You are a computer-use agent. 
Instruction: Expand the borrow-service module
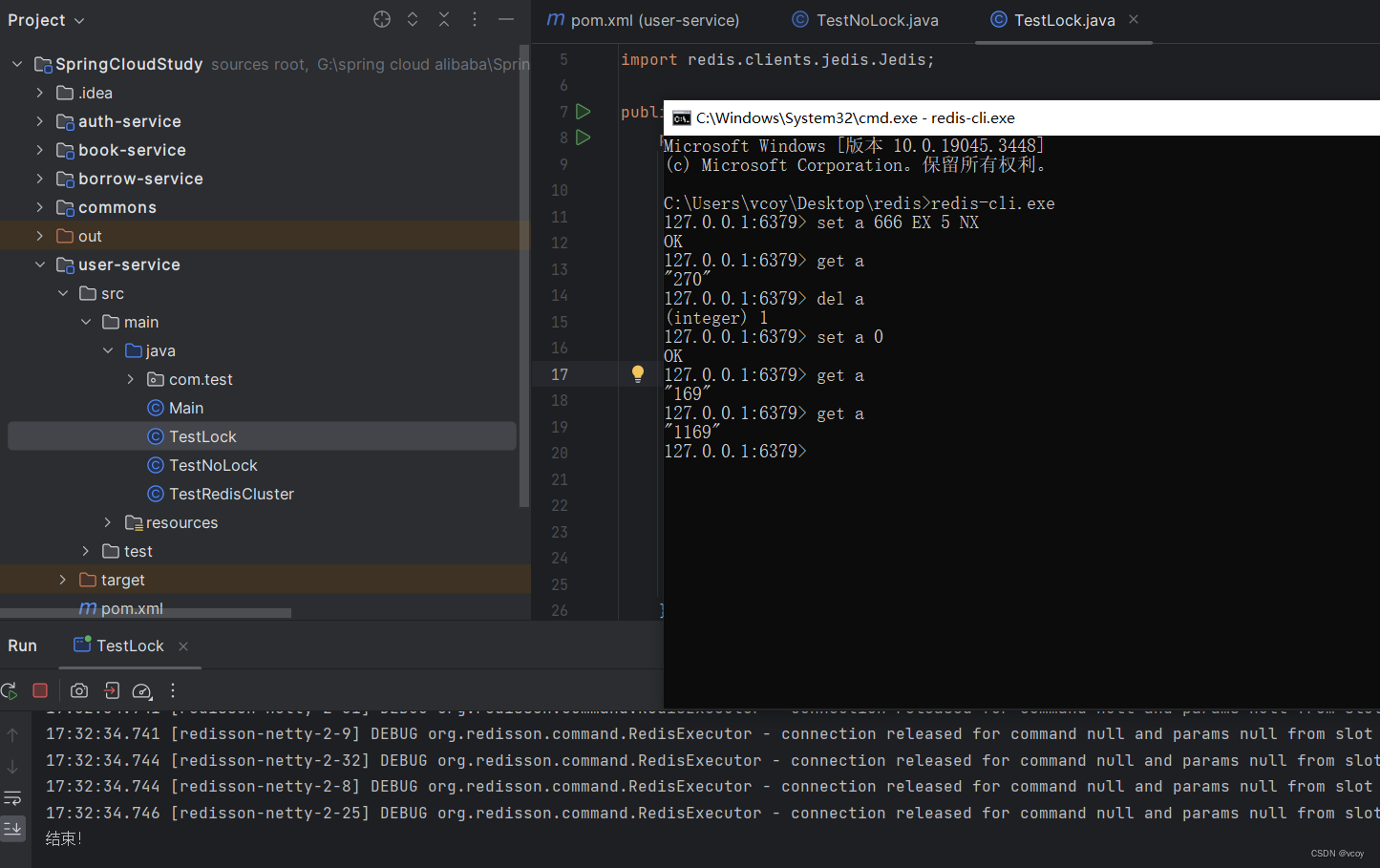pos(40,179)
